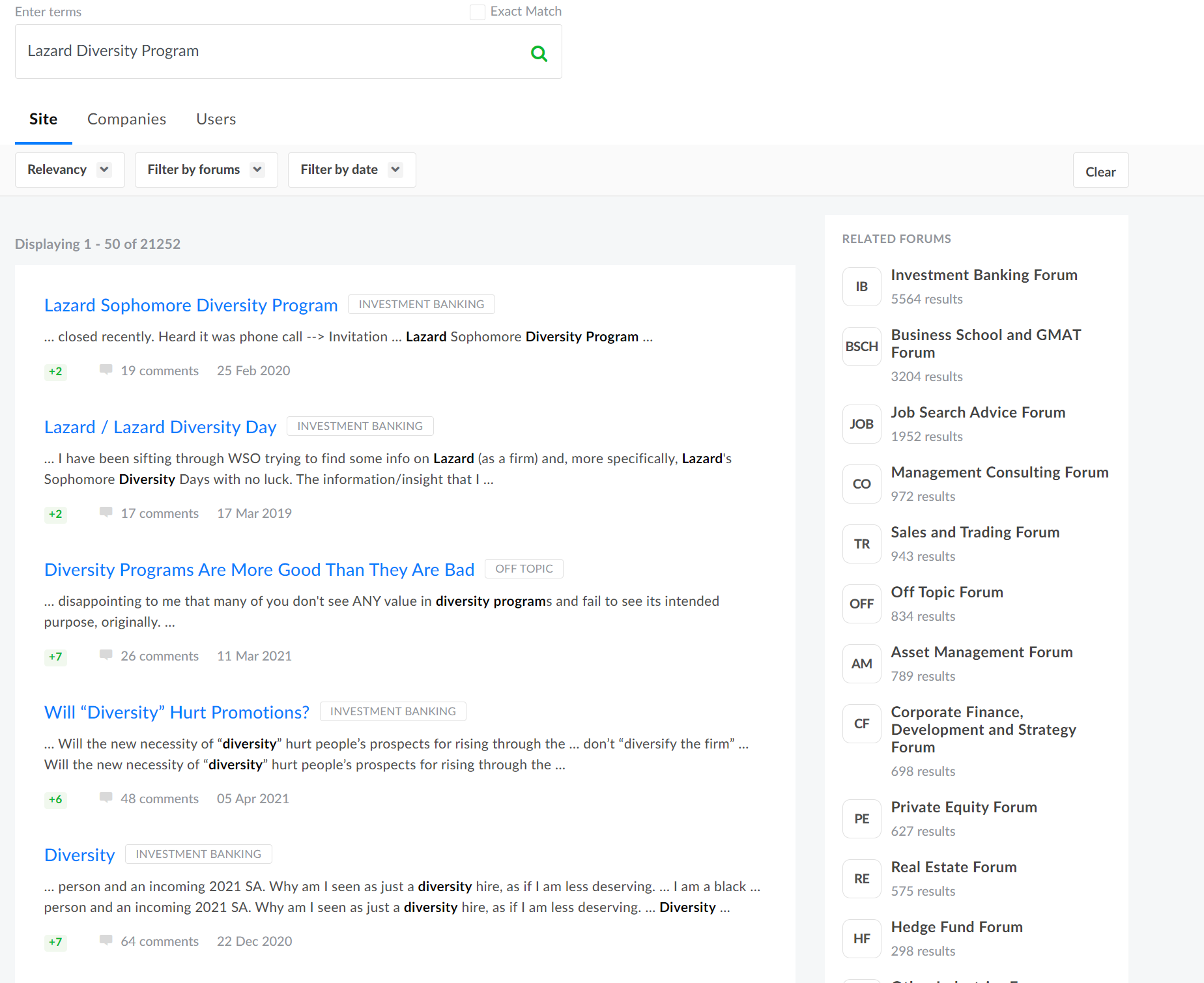Expand the Relevancy sort dropdown
Image resolution: width=1204 pixels, height=983 pixels.
[70, 170]
